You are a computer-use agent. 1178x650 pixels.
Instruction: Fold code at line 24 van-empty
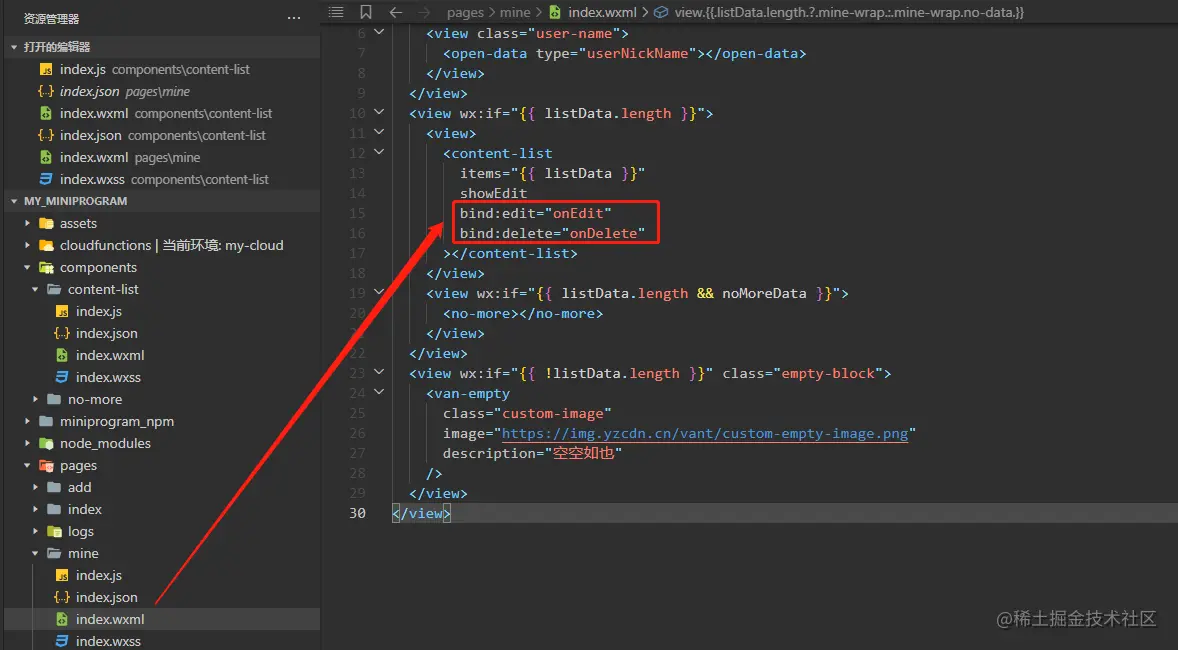(379, 392)
